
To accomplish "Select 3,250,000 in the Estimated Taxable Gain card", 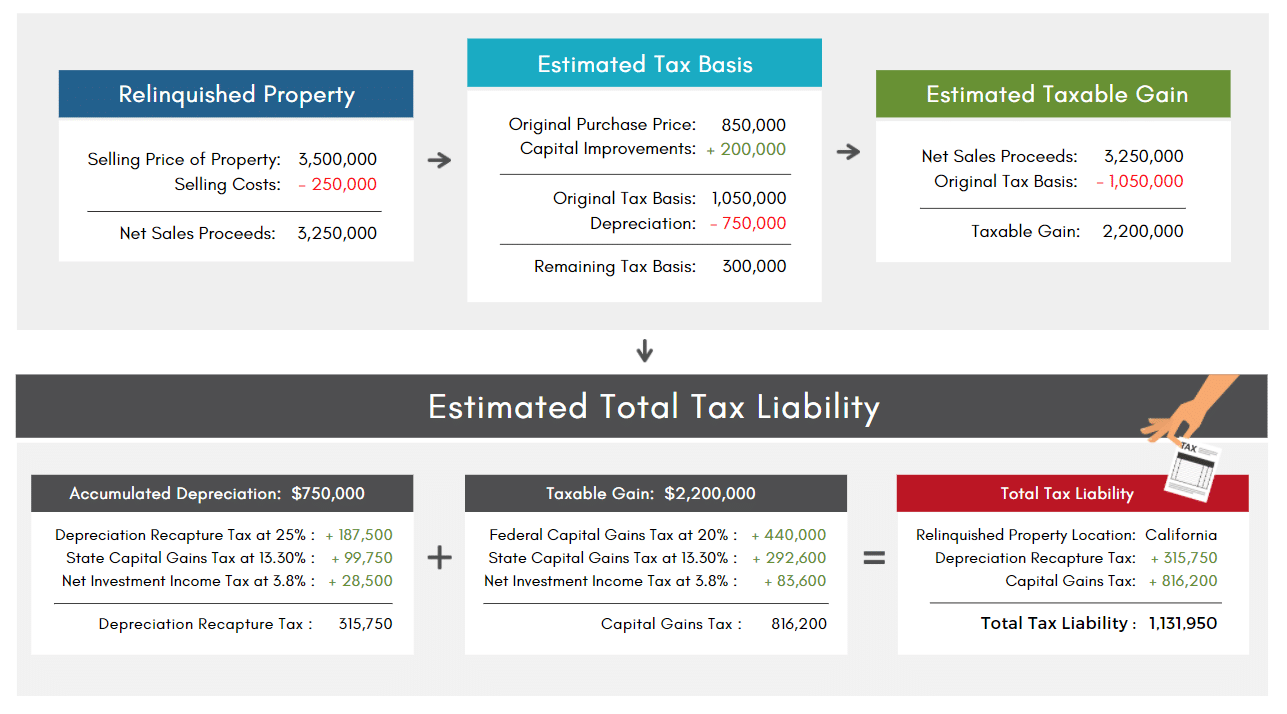I will pos(1144,156).
